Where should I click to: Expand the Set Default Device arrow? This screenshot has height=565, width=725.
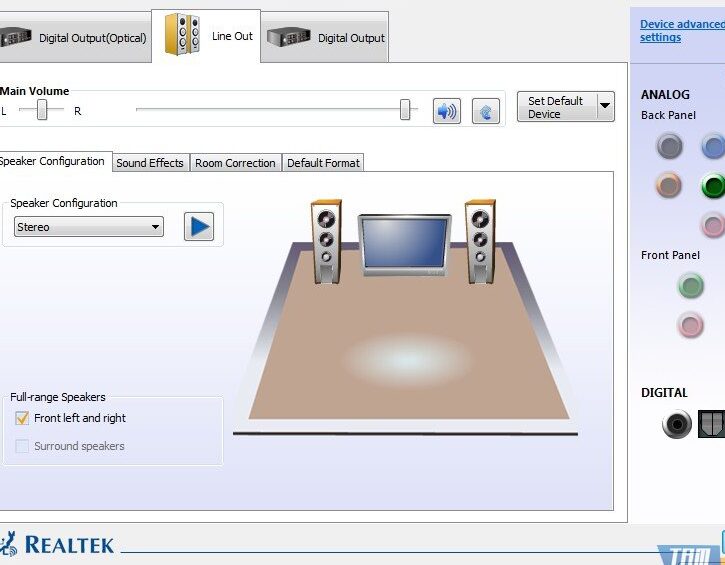604,106
